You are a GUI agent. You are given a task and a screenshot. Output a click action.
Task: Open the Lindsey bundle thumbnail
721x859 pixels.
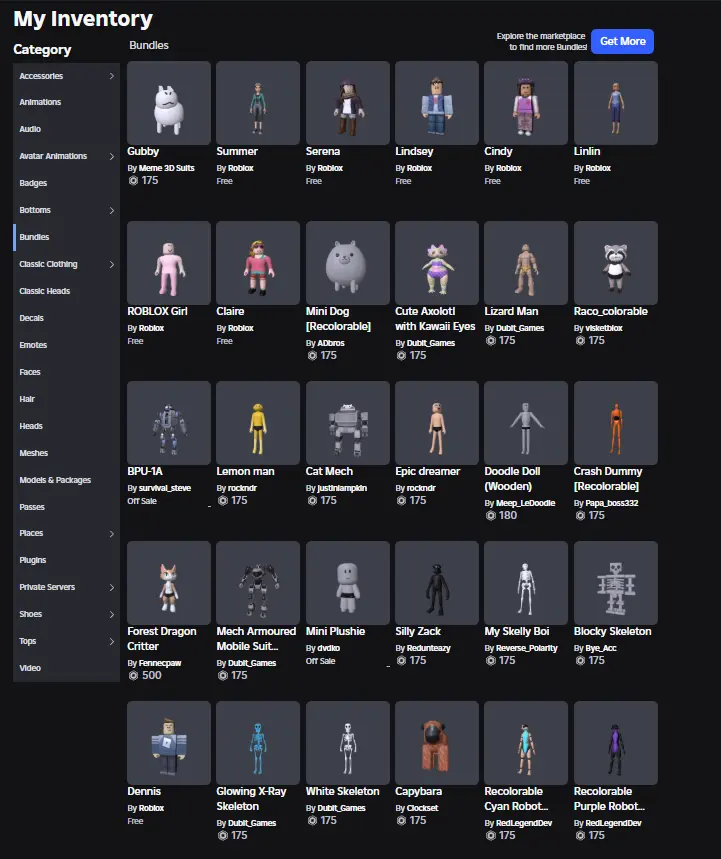tap(437, 103)
